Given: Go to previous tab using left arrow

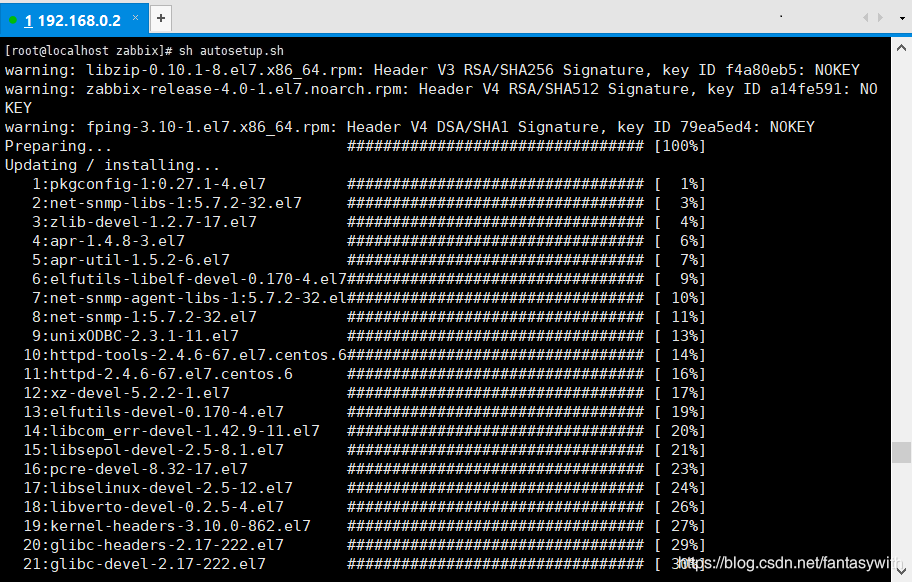Looking at the screenshot, I should click(x=865, y=18).
